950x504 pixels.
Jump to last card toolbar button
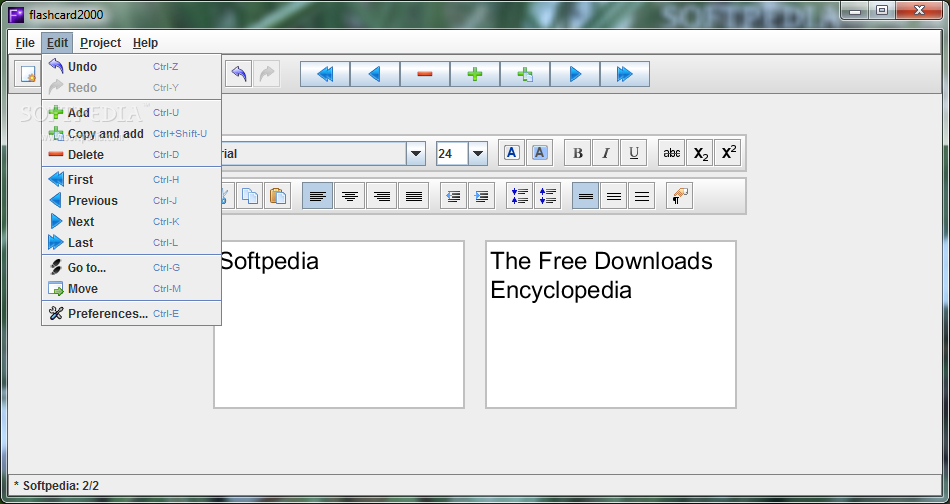[x=625, y=74]
